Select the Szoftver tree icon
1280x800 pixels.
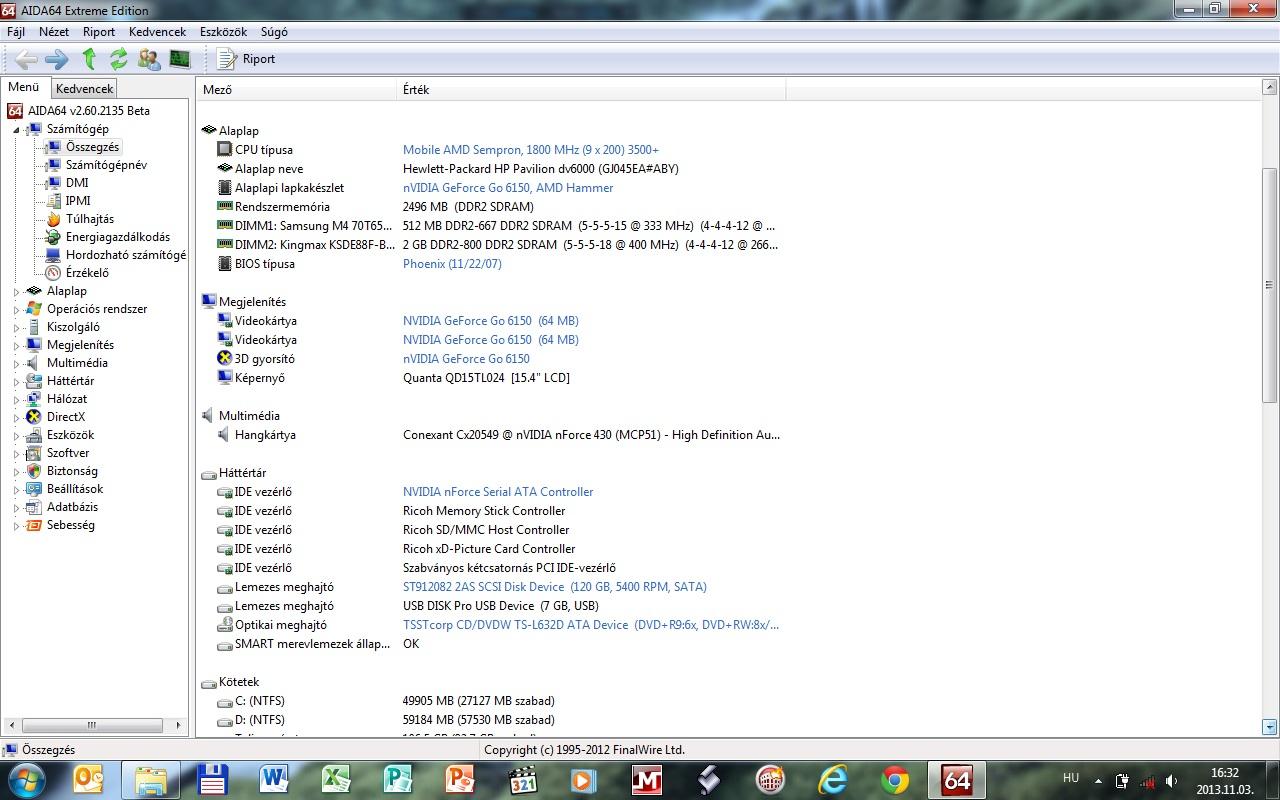(34, 453)
